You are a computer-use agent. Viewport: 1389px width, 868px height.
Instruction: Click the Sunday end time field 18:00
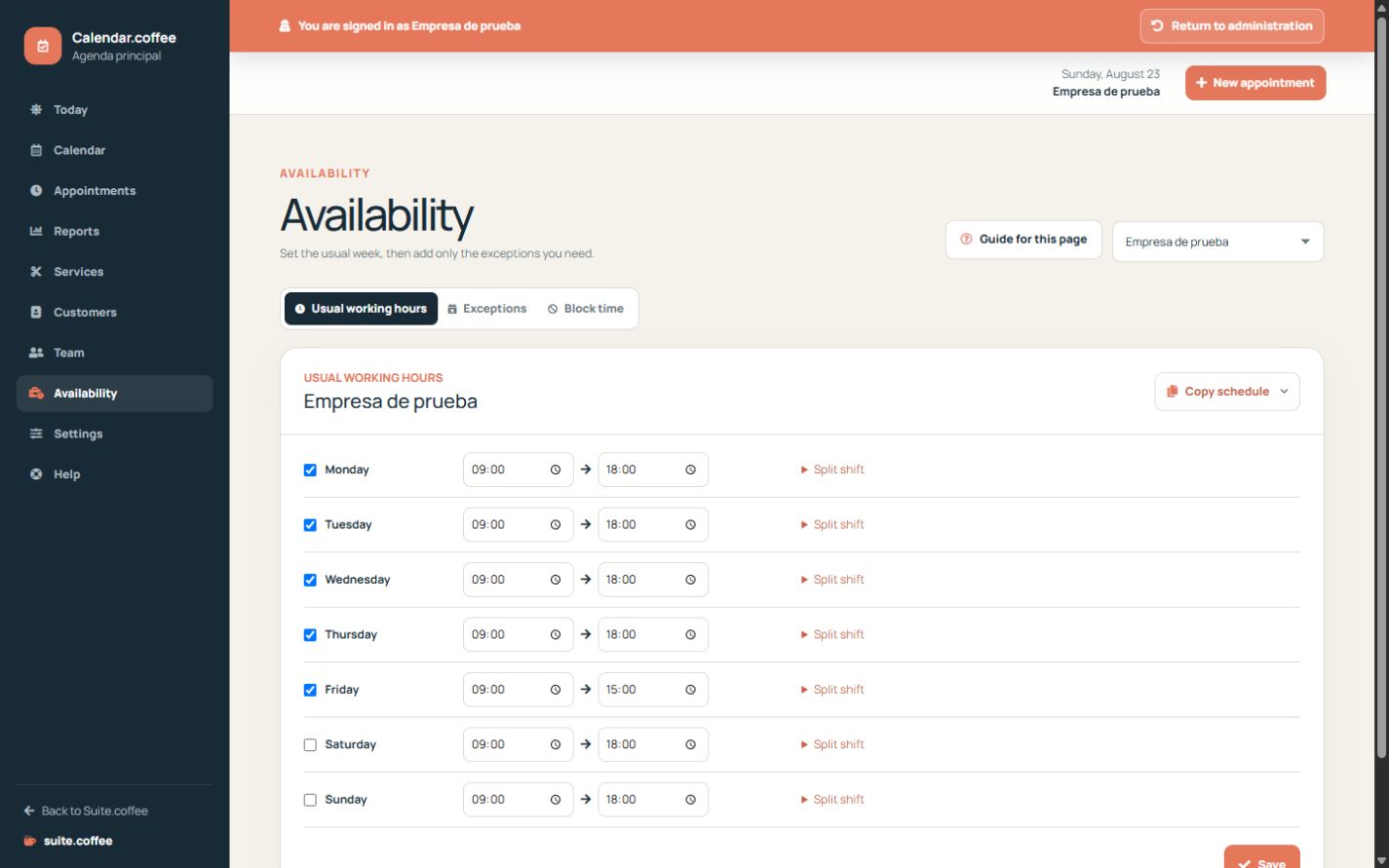coord(653,800)
